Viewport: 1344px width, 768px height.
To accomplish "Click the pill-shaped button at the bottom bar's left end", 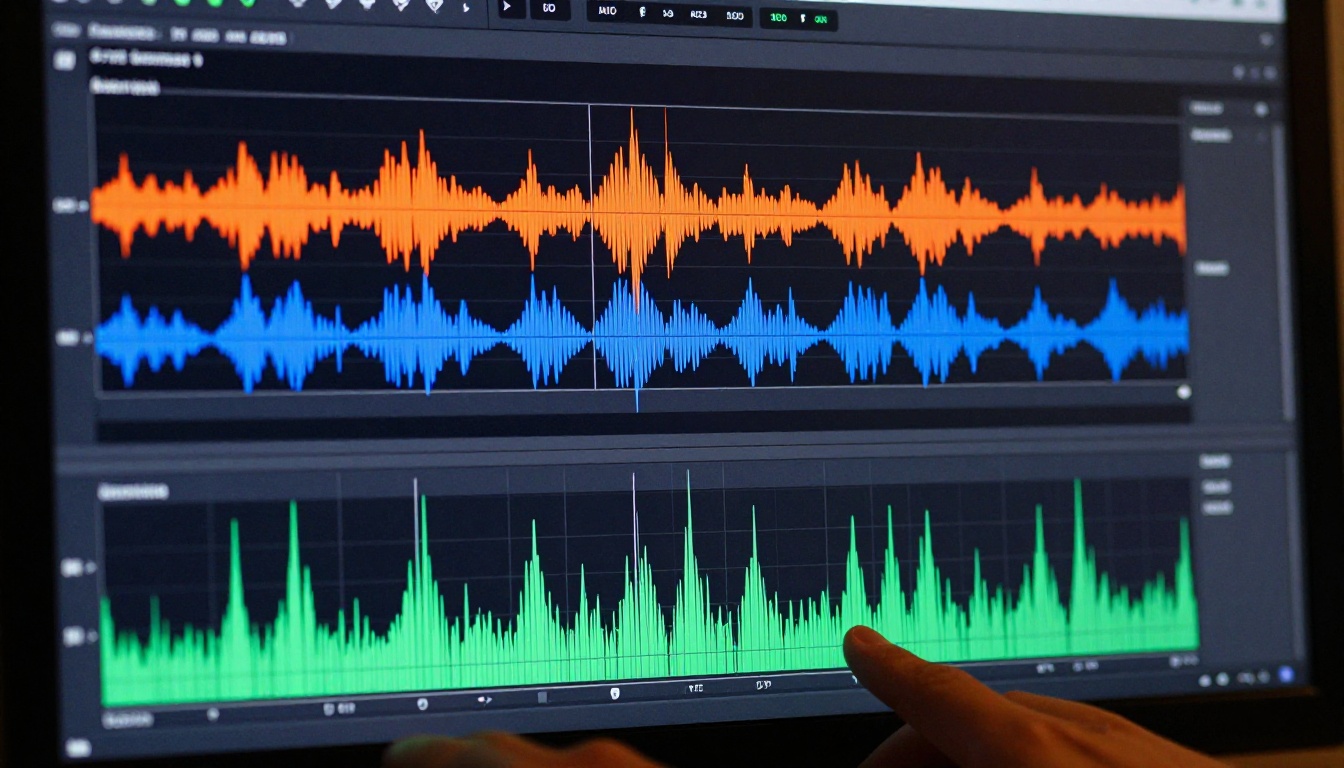I will point(128,718).
